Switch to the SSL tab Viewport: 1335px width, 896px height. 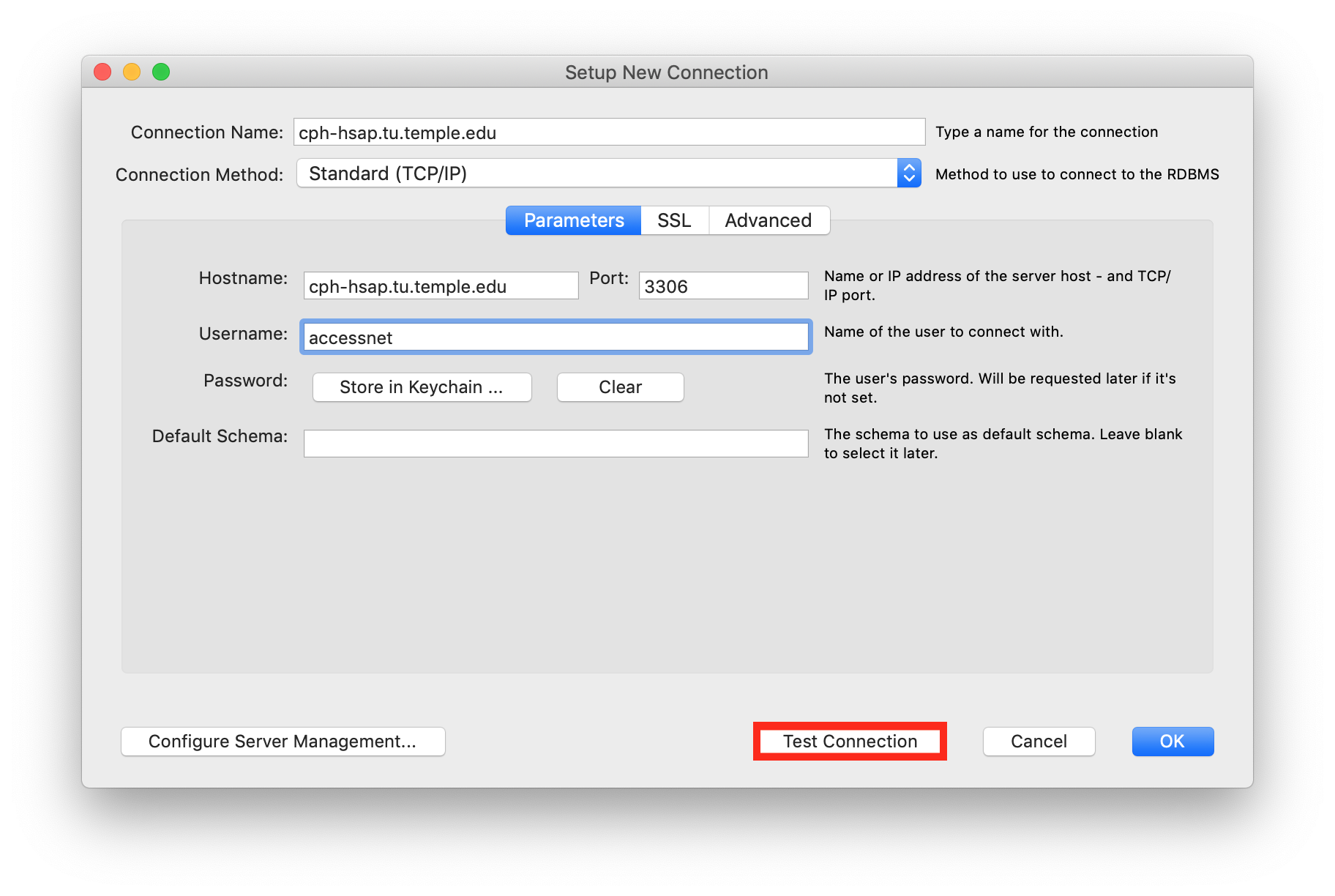coord(674,220)
